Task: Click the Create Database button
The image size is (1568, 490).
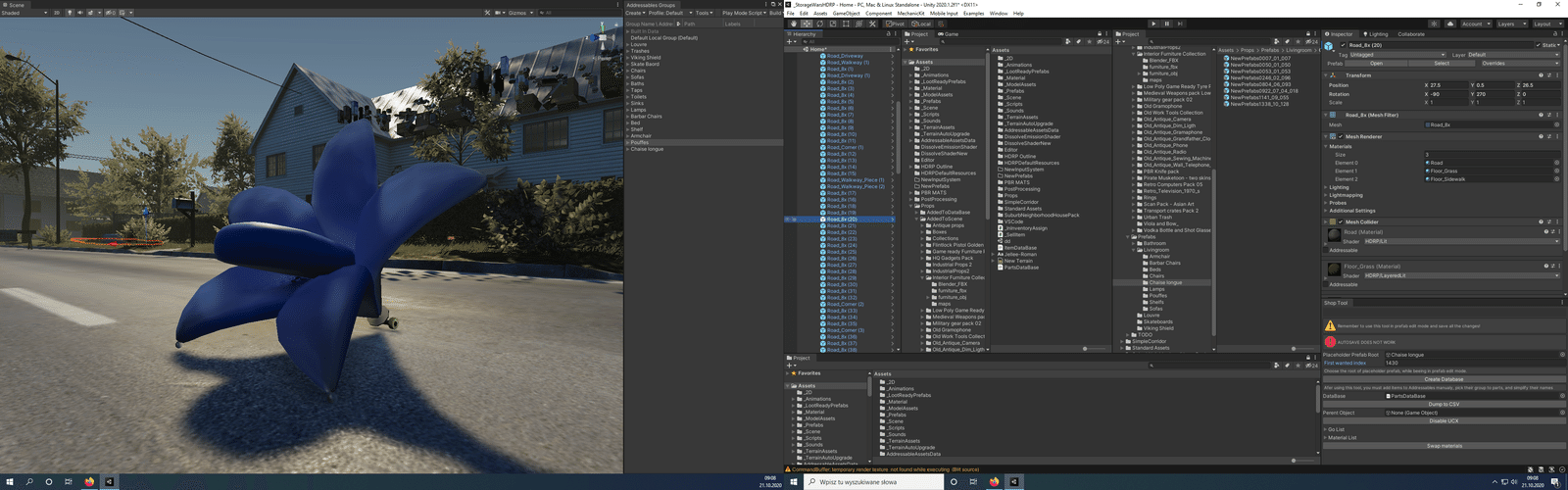Action: (1444, 379)
